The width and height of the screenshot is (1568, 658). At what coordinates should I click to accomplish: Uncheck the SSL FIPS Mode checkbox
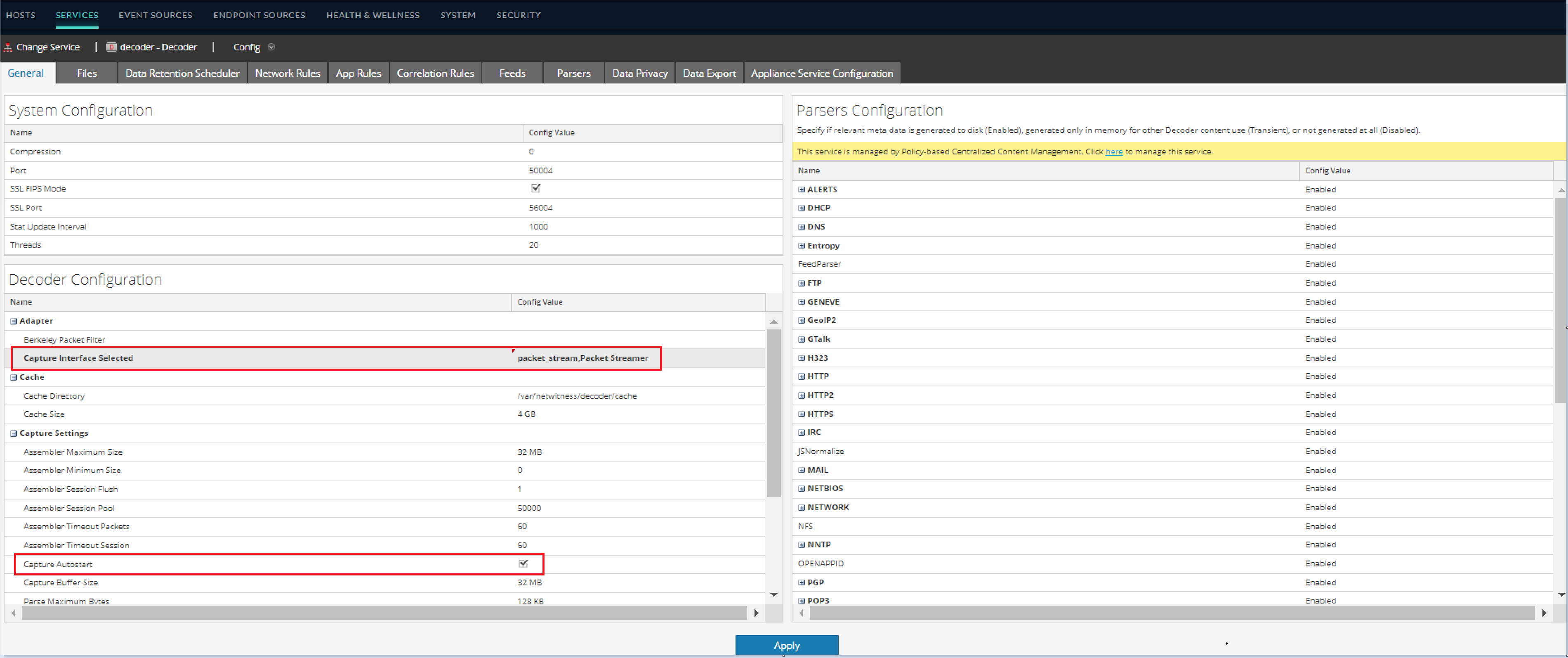(535, 188)
